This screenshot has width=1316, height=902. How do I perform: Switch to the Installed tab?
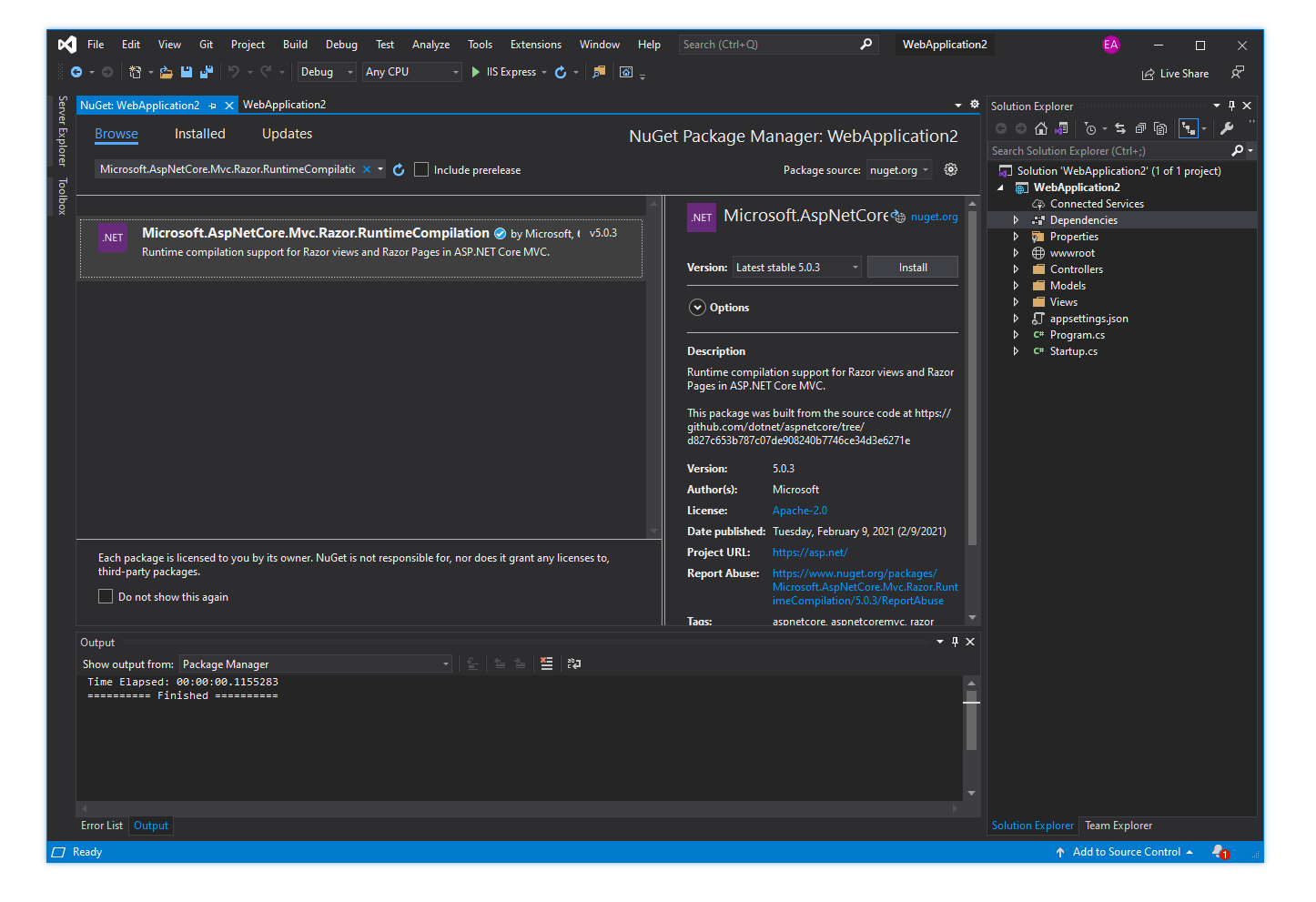click(x=200, y=134)
